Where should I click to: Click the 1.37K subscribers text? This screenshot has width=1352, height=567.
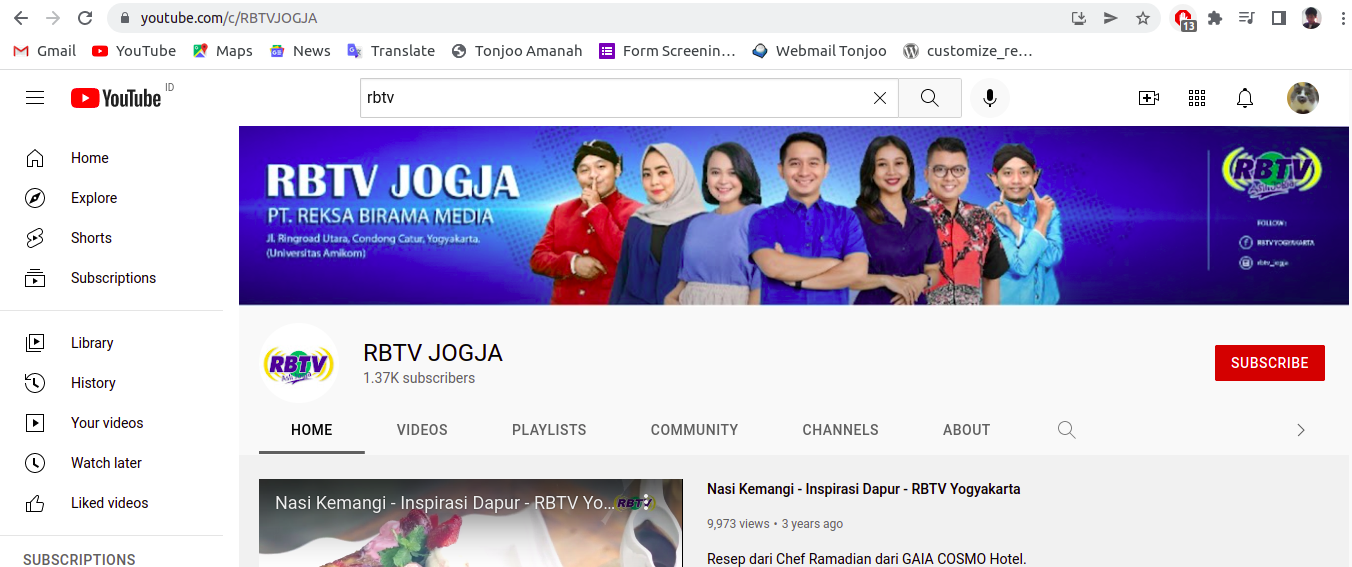(x=419, y=378)
